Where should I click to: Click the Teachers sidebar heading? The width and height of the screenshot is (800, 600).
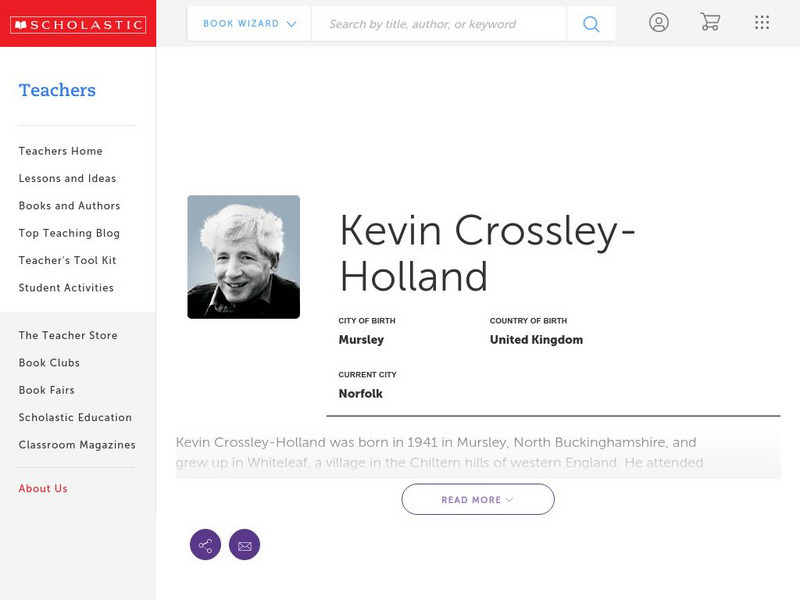coord(57,90)
